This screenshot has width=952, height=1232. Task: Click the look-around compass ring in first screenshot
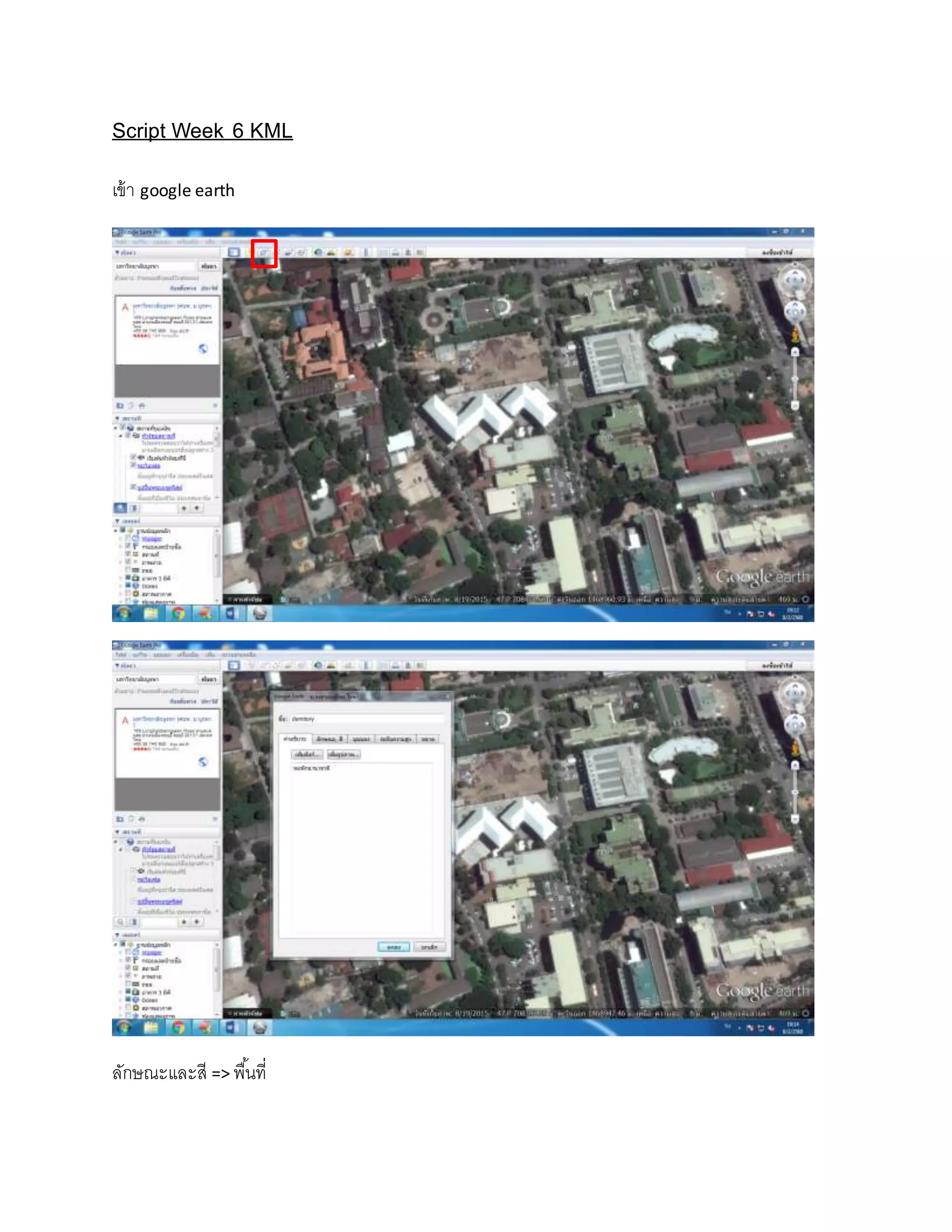(x=795, y=280)
